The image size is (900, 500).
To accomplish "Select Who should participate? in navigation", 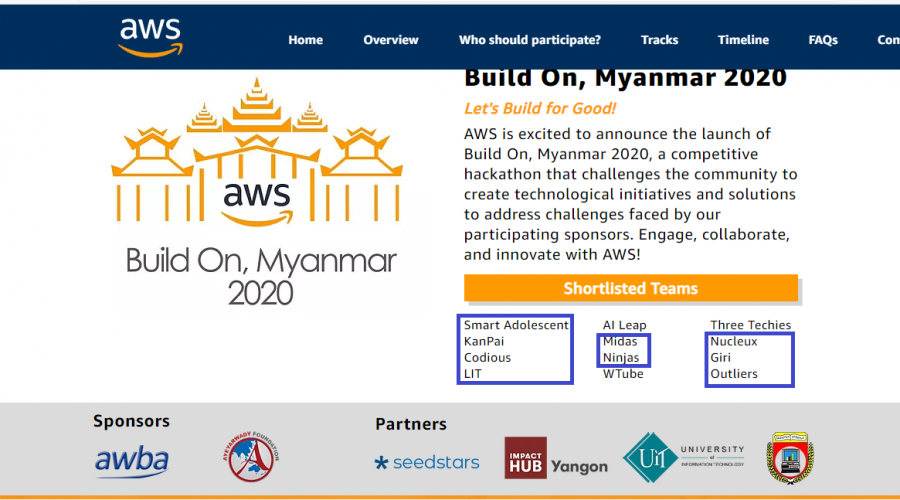I will coord(530,40).
